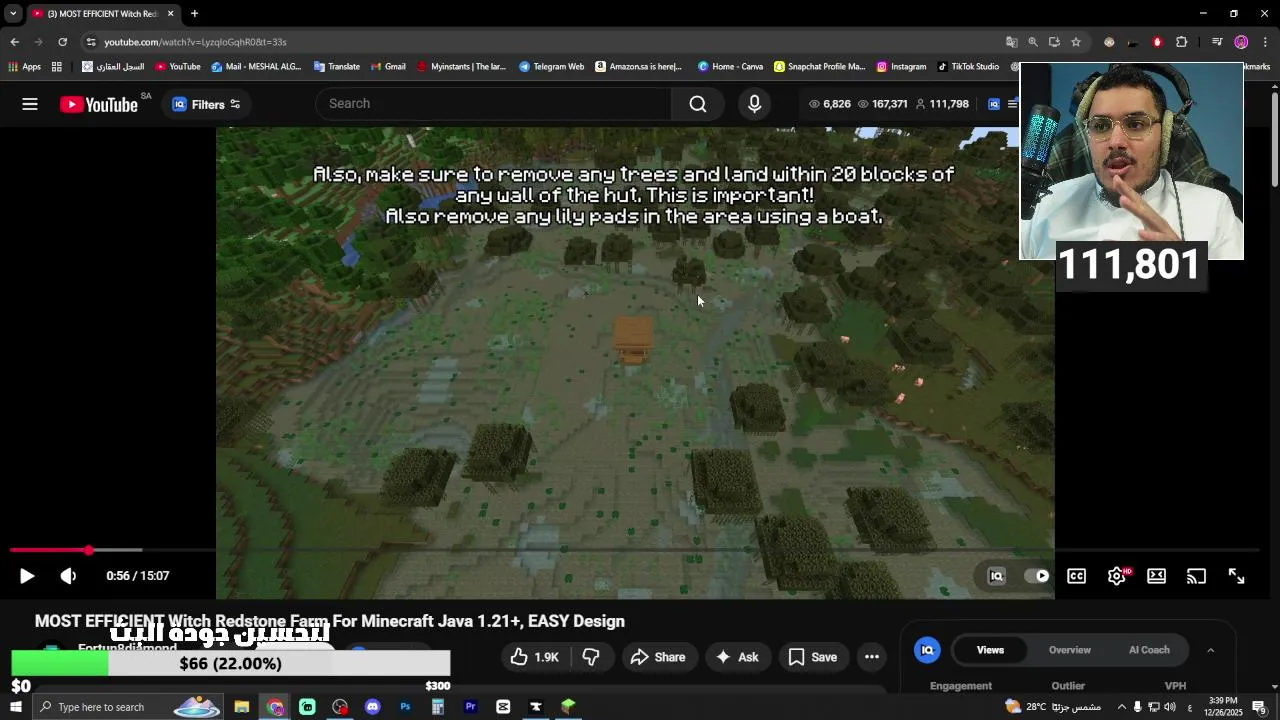Toggle closed captions CC button
This screenshot has width=1280, height=720.
pyautogui.click(x=1076, y=576)
